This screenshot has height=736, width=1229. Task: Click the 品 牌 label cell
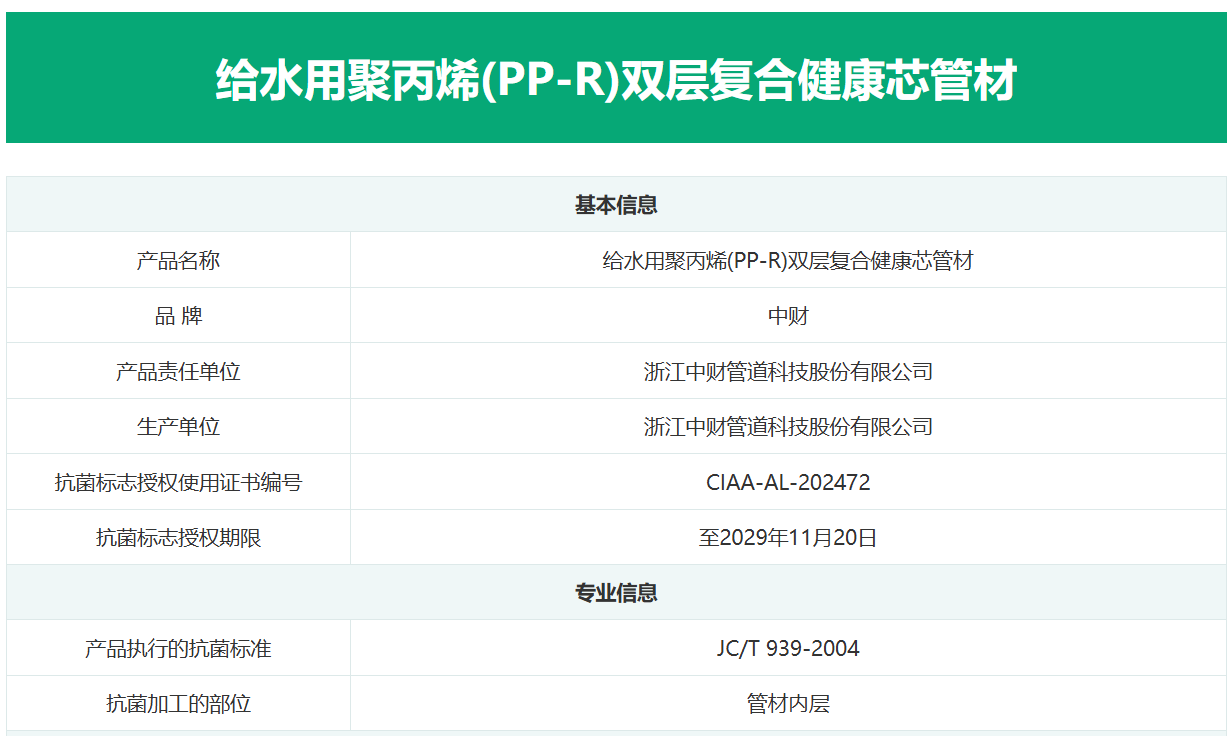point(178,317)
